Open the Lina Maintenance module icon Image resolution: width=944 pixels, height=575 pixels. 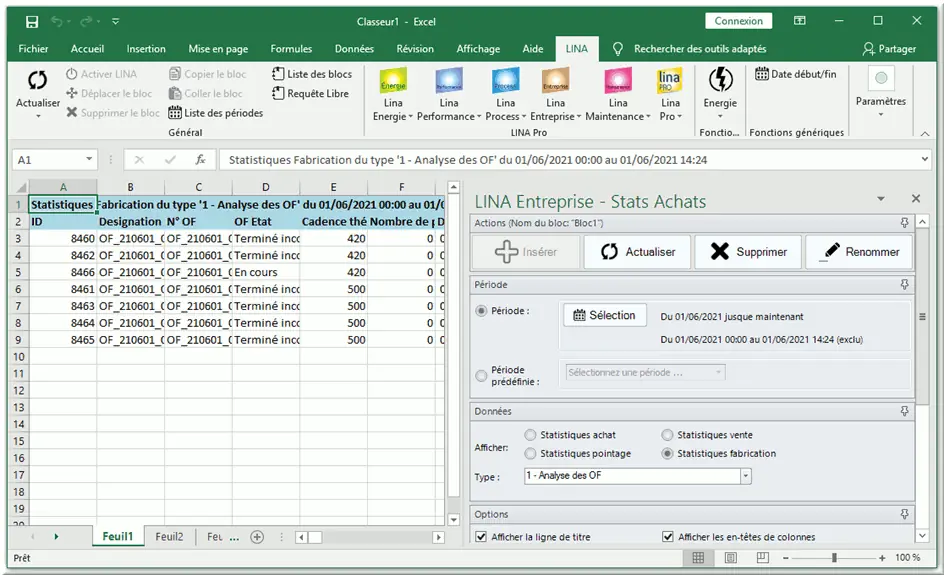coord(618,80)
